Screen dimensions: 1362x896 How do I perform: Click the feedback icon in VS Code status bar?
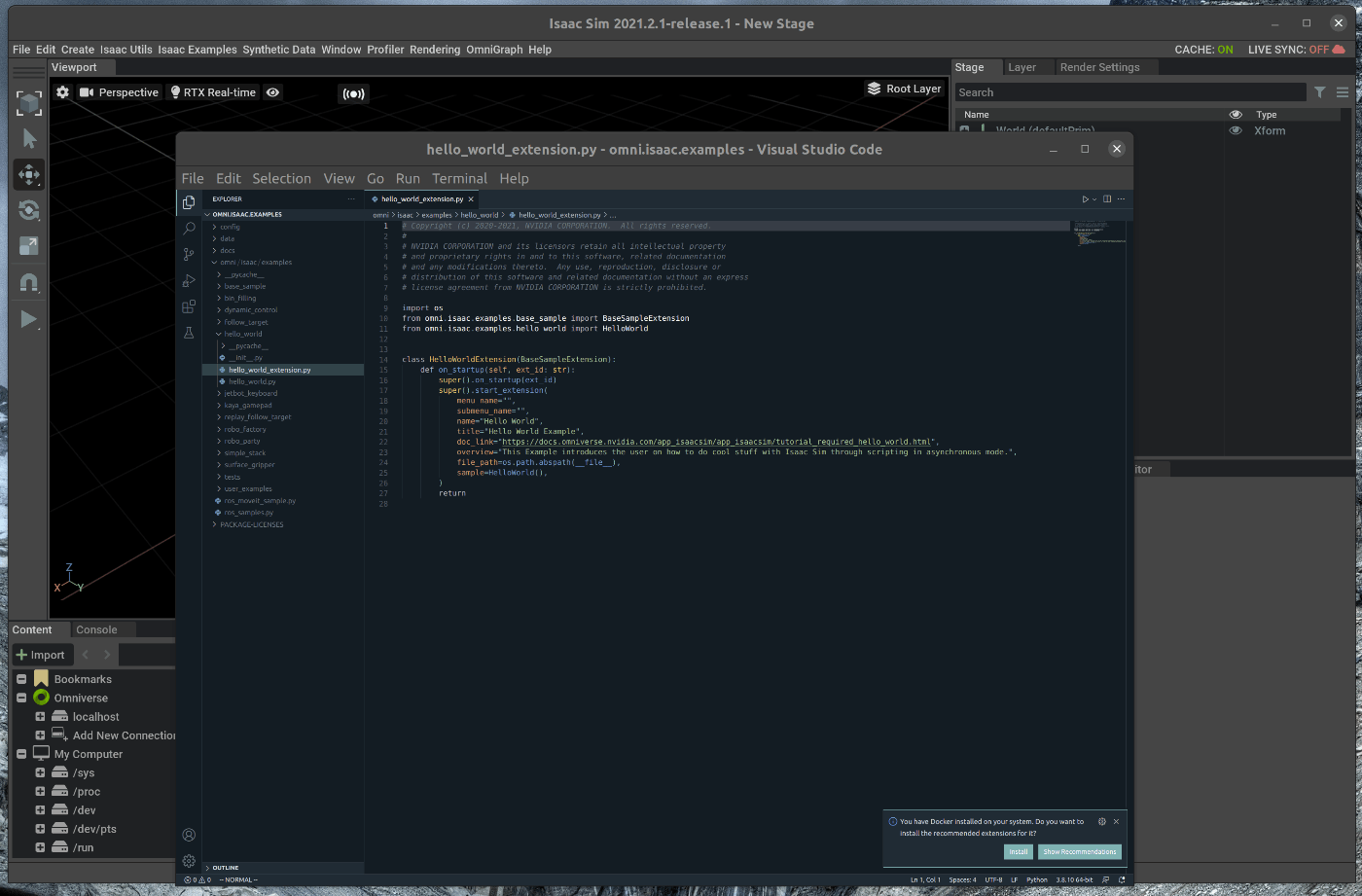coord(1107,879)
